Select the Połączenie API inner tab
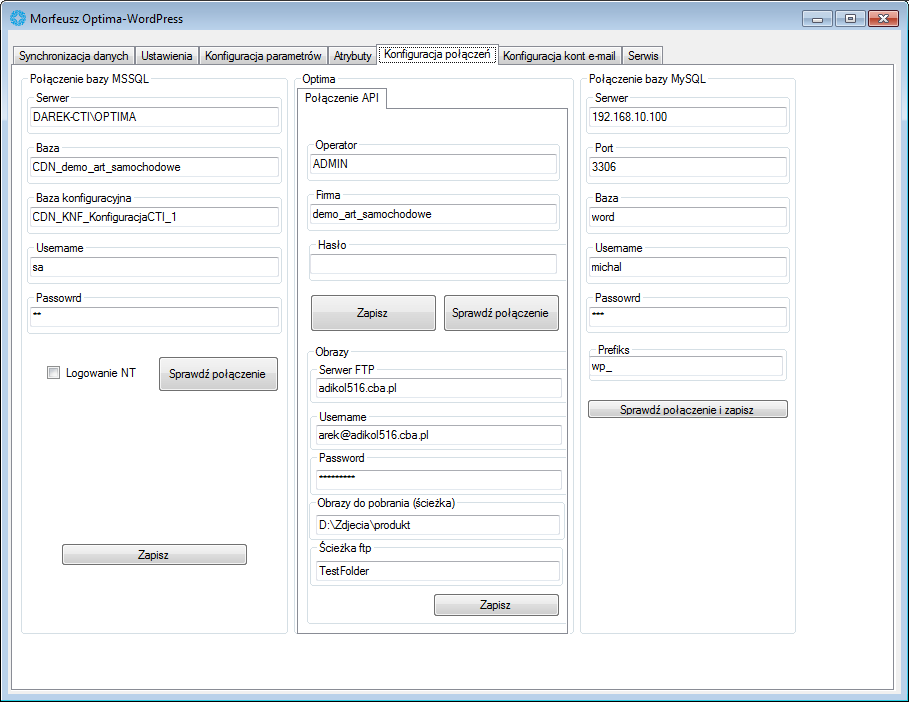909x702 pixels. pyautogui.click(x=342, y=98)
